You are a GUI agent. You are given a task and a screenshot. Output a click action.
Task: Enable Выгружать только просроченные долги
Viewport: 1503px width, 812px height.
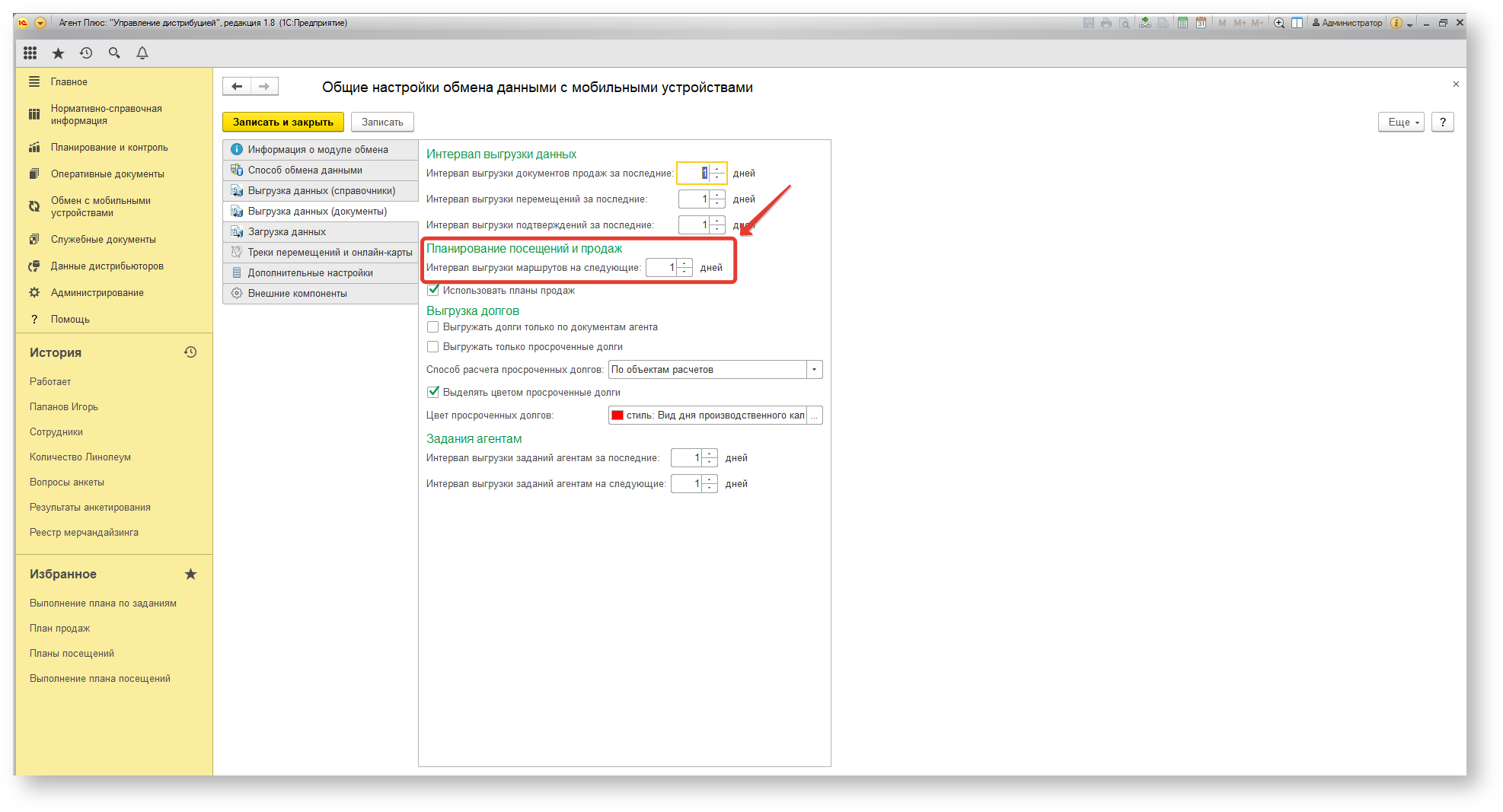pyautogui.click(x=433, y=347)
